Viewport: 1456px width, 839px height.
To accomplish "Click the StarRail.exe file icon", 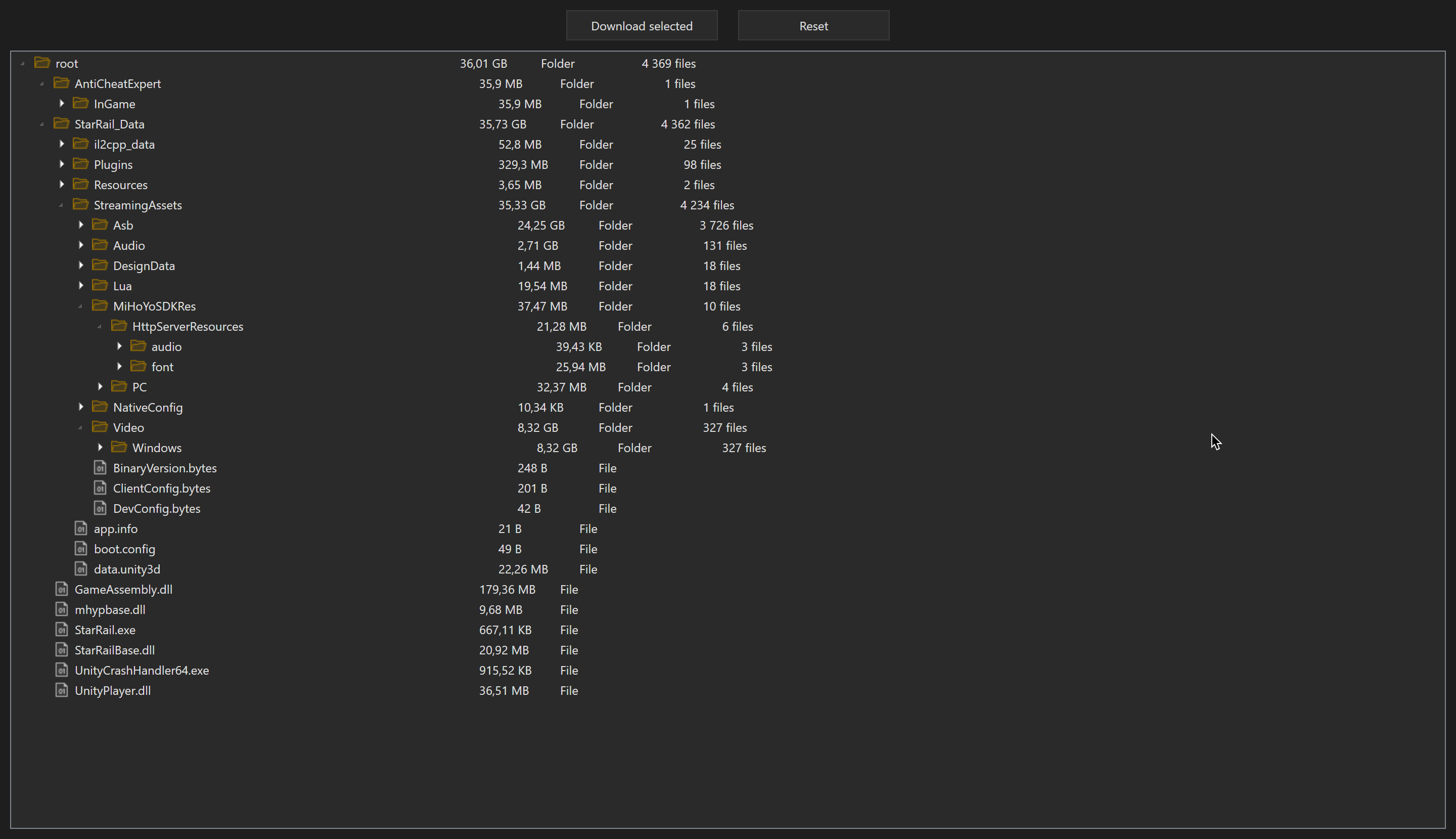I will coord(62,629).
